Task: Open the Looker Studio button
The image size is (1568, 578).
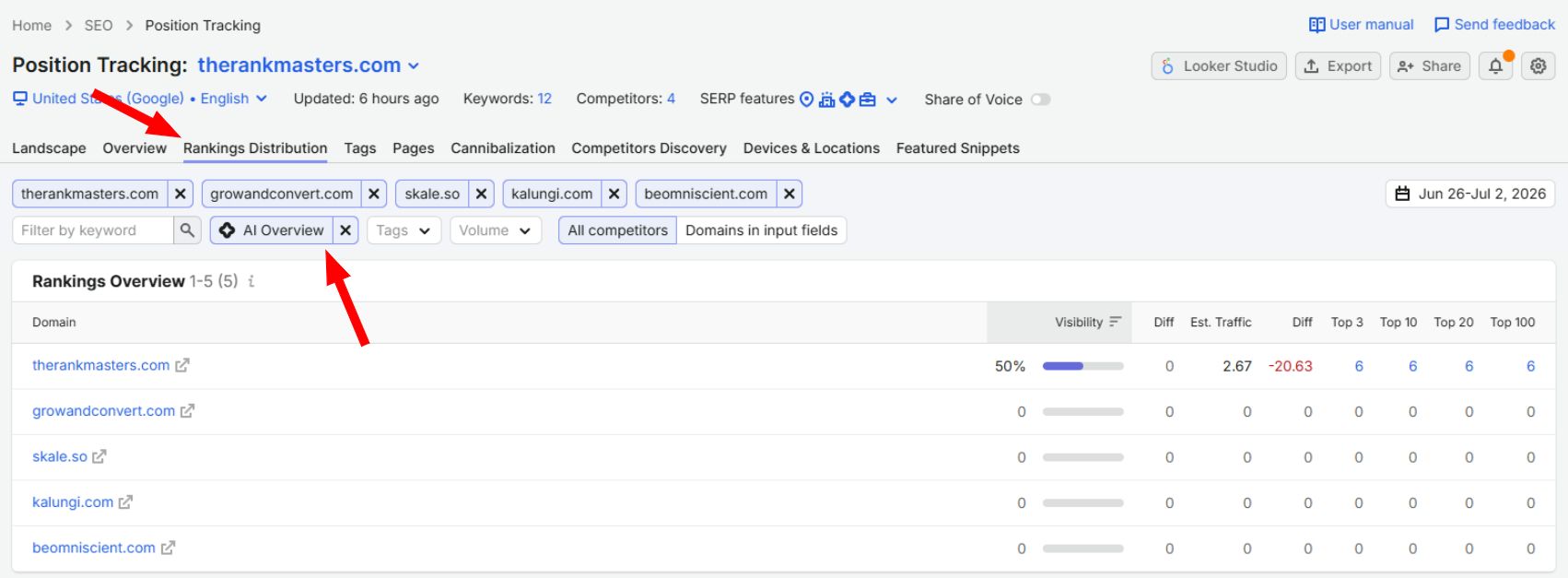Action: click(x=1219, y=66)
